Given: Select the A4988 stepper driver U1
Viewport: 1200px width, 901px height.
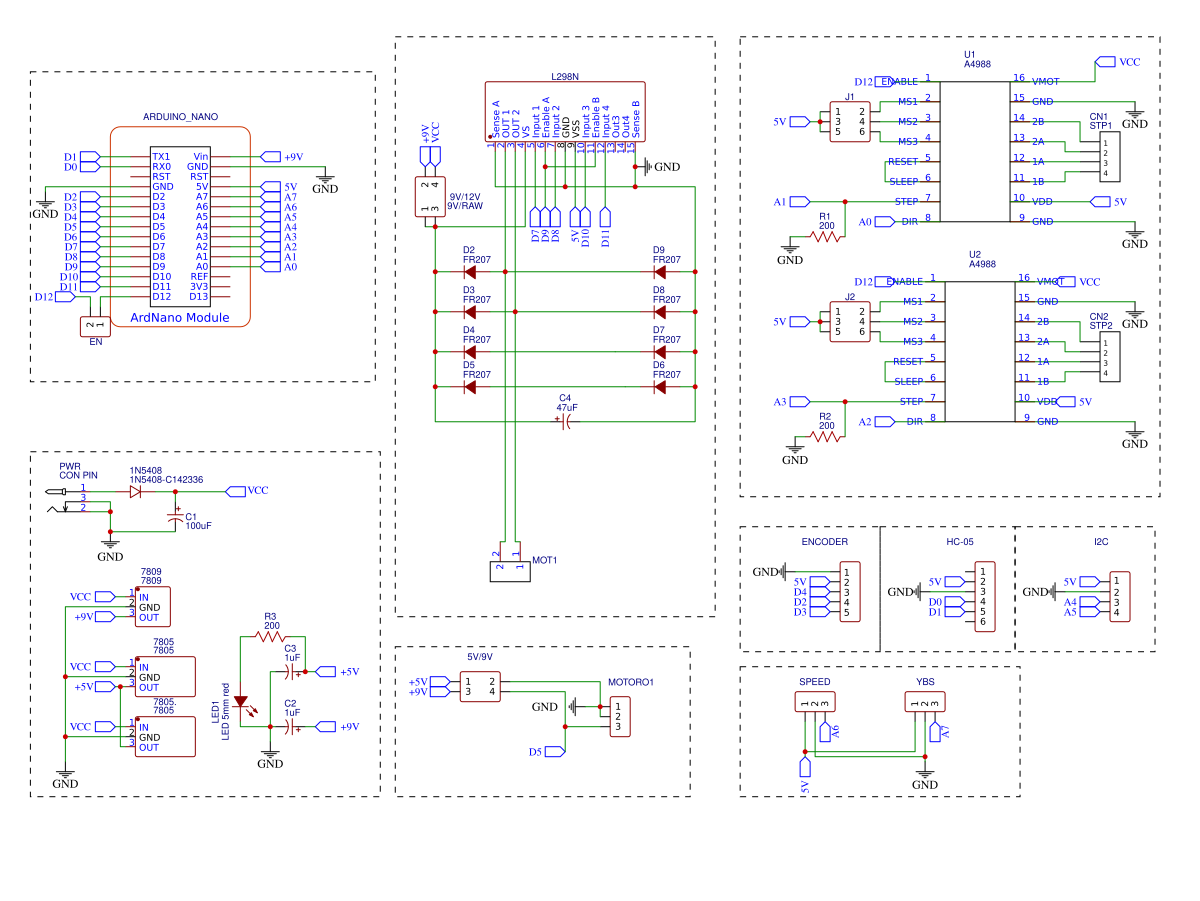Looking at the screenshot, I should tap(975, 150).
